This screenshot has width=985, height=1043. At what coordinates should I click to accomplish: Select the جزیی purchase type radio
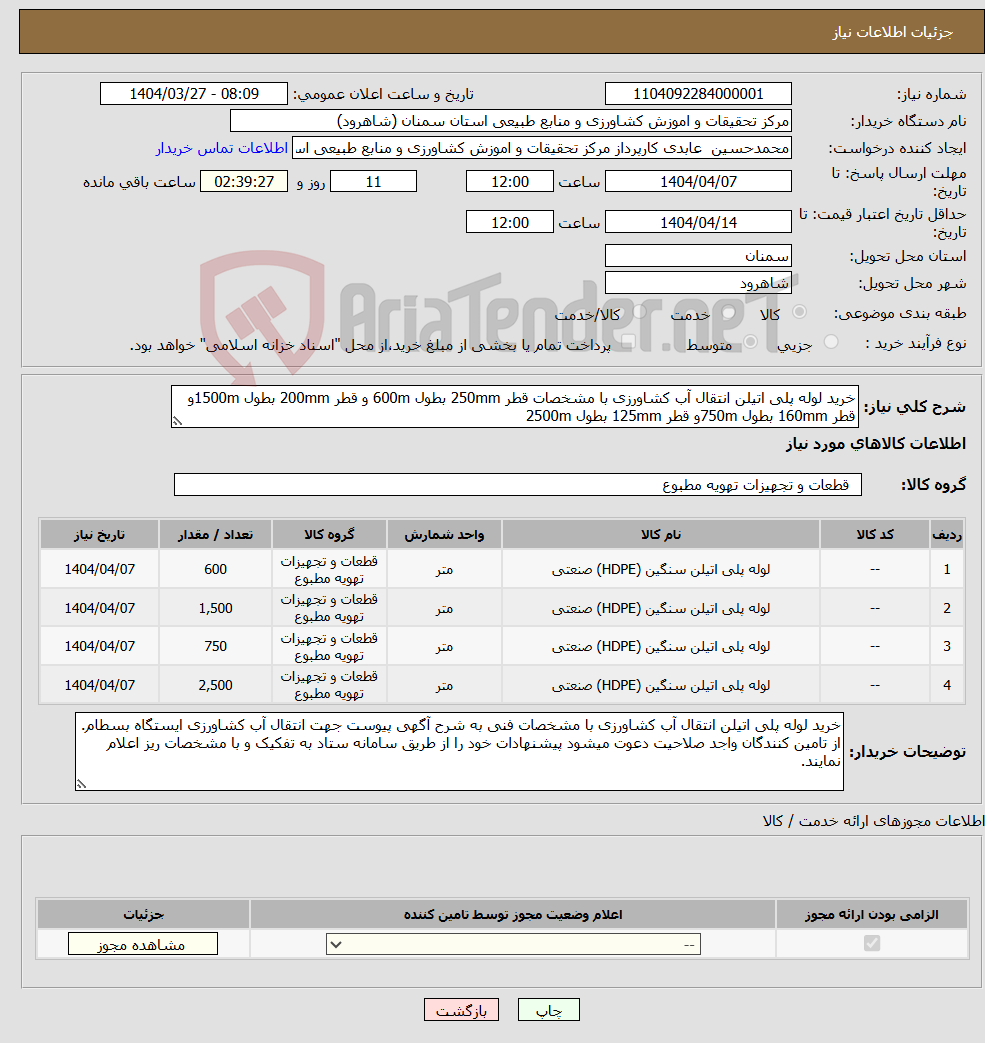coord(831,343)
